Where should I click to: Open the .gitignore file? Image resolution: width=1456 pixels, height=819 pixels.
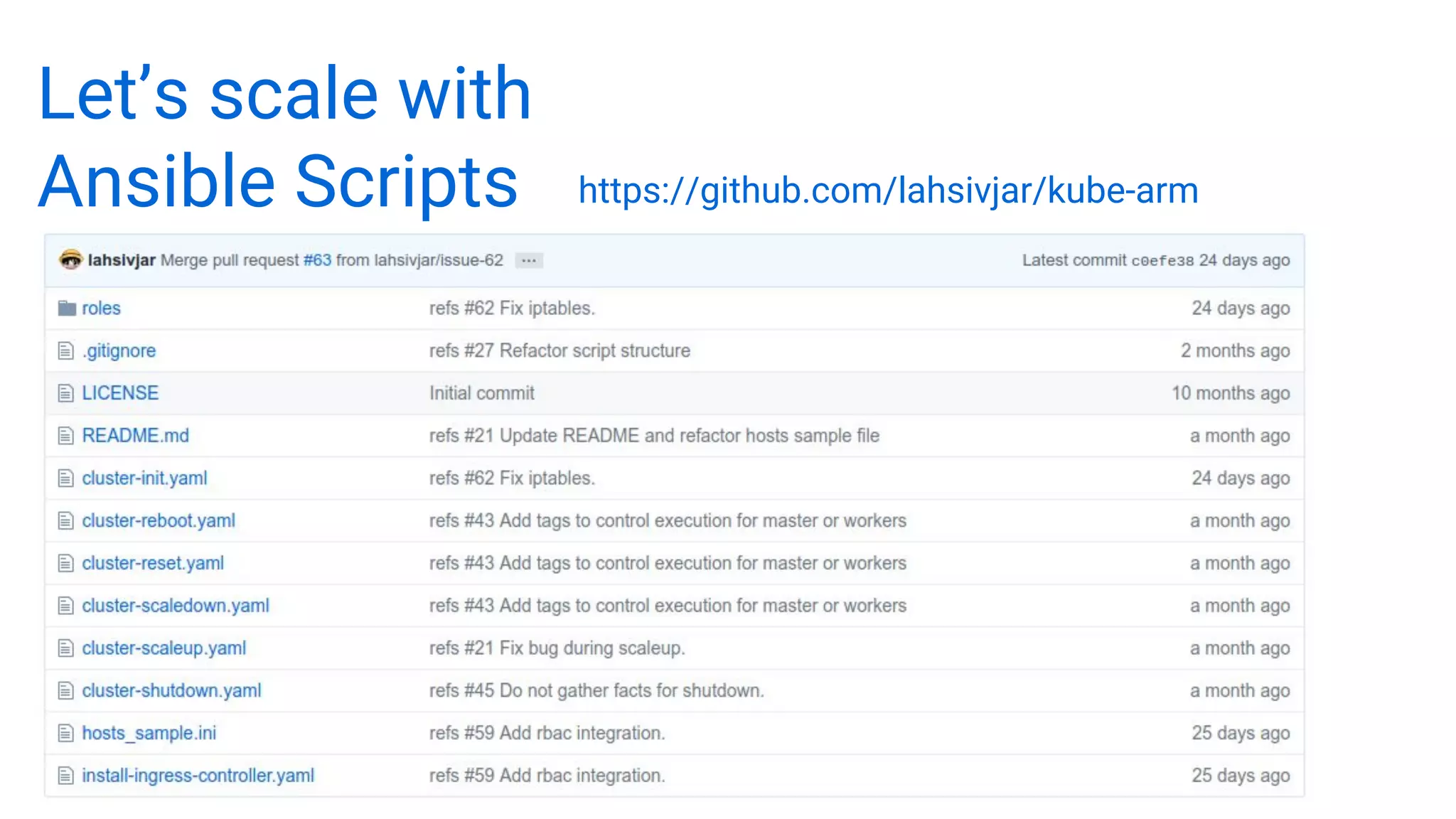point(119,351)
